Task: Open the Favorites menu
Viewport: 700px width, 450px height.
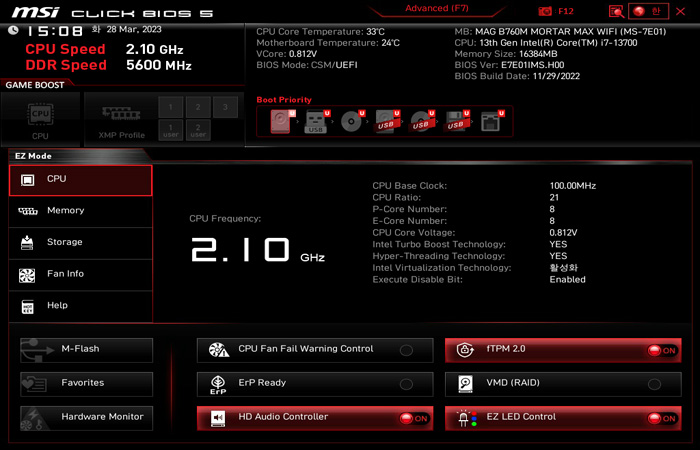Action: pyautogui.click(x=87, y=384)
